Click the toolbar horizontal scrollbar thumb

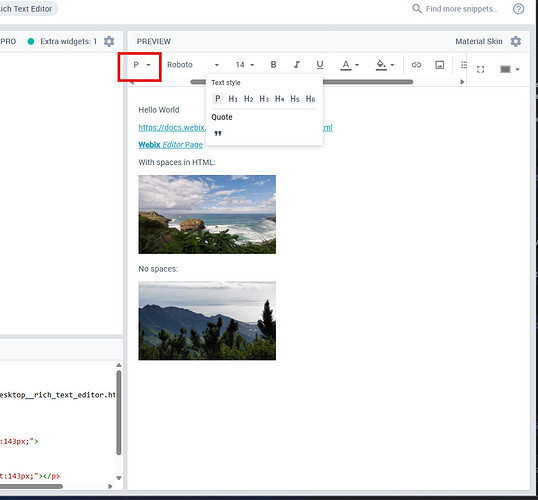tap(367, 82)
